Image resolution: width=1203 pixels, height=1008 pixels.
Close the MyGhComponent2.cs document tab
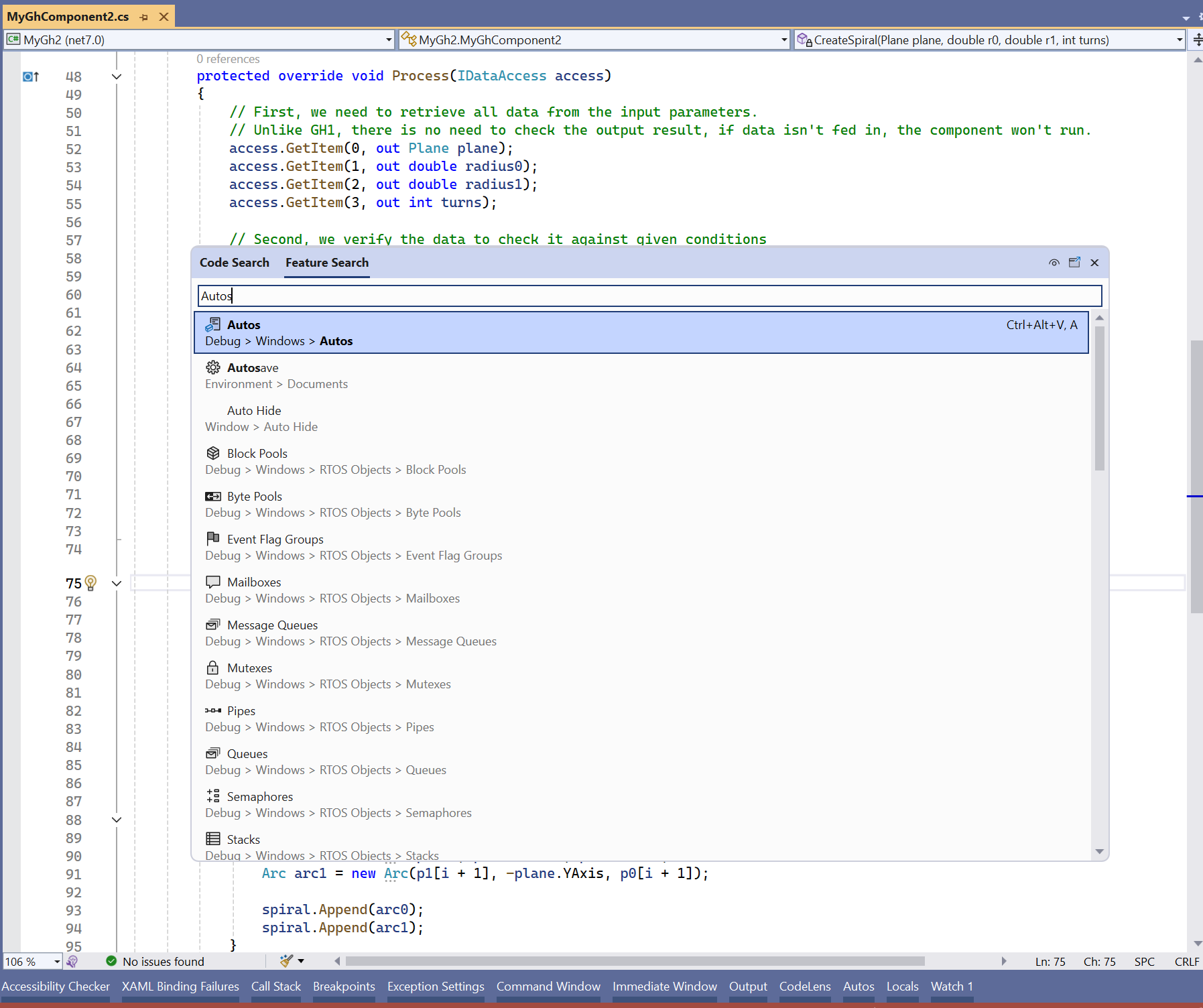coord(164,17)
